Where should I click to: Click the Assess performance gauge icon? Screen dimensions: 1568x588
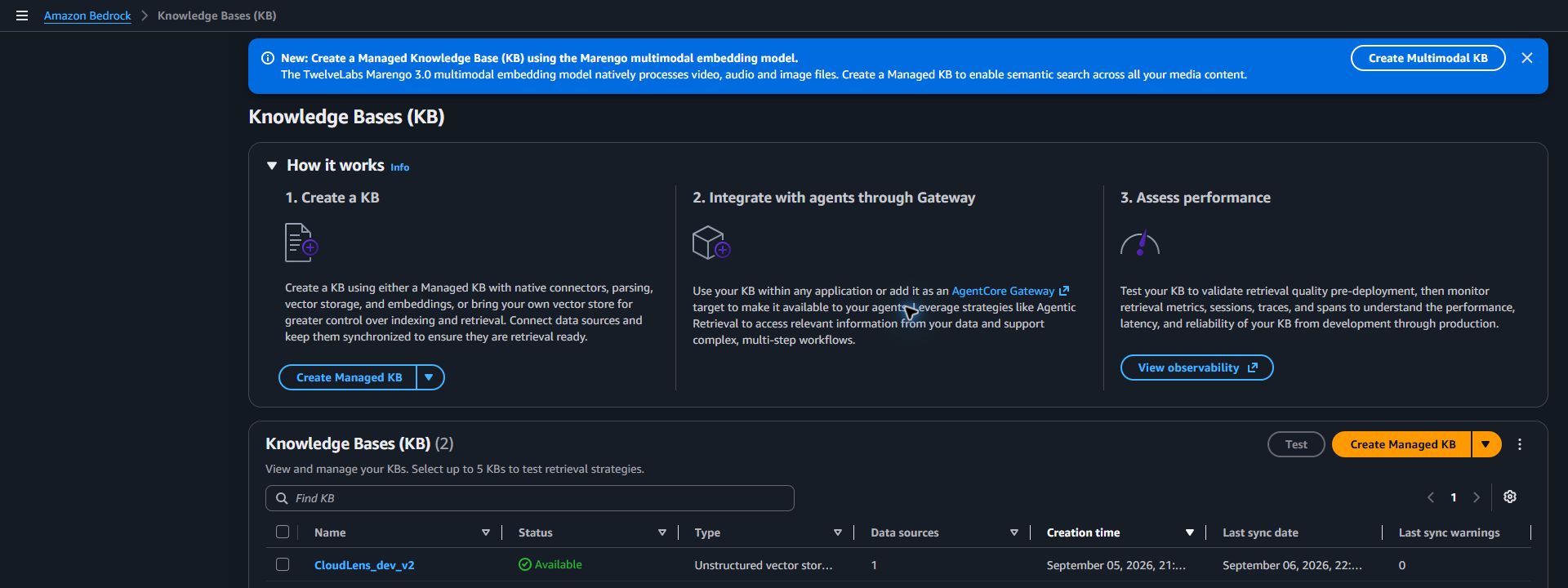point(1139,243)
